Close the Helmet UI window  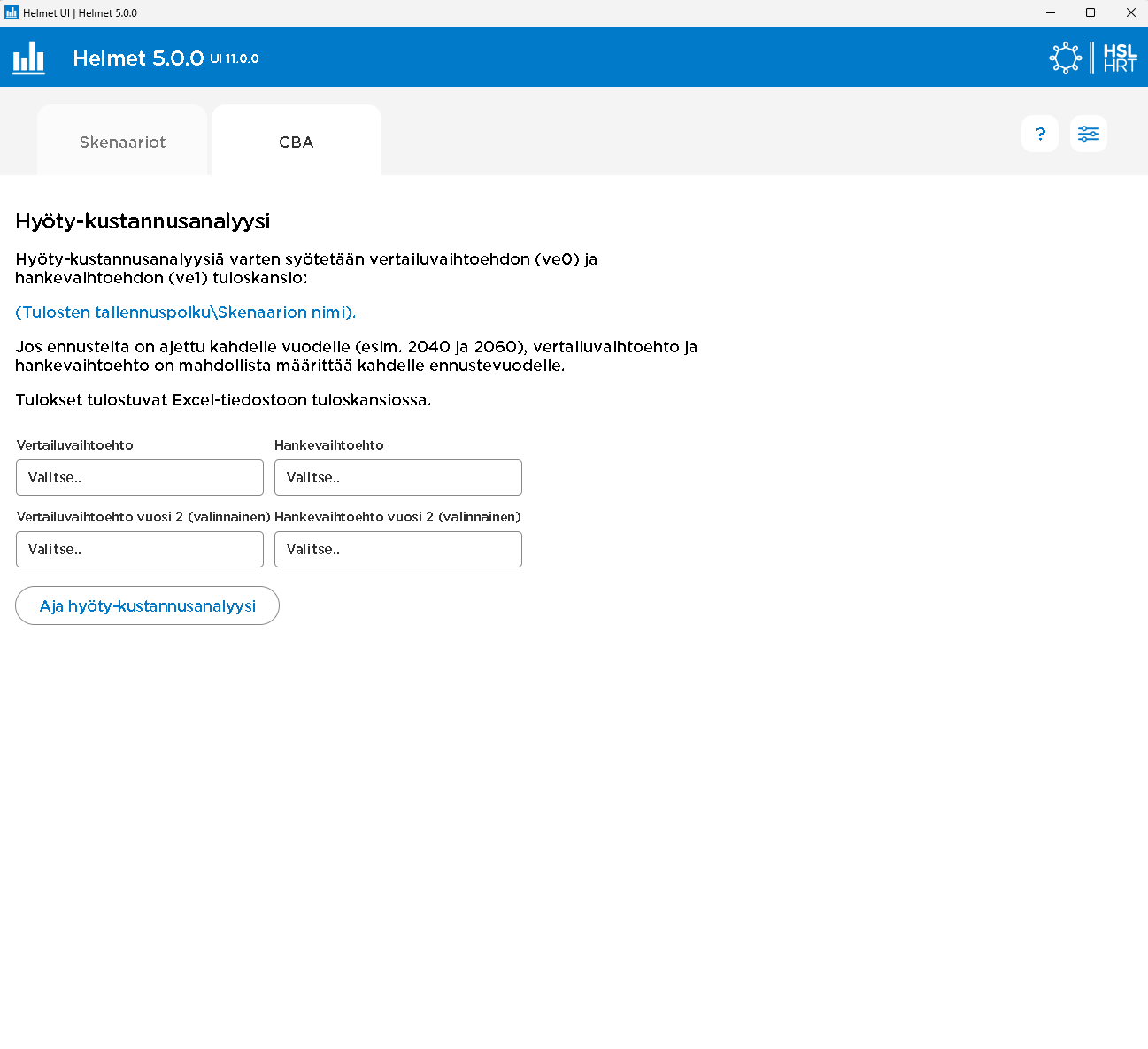tap(1130, 12)
